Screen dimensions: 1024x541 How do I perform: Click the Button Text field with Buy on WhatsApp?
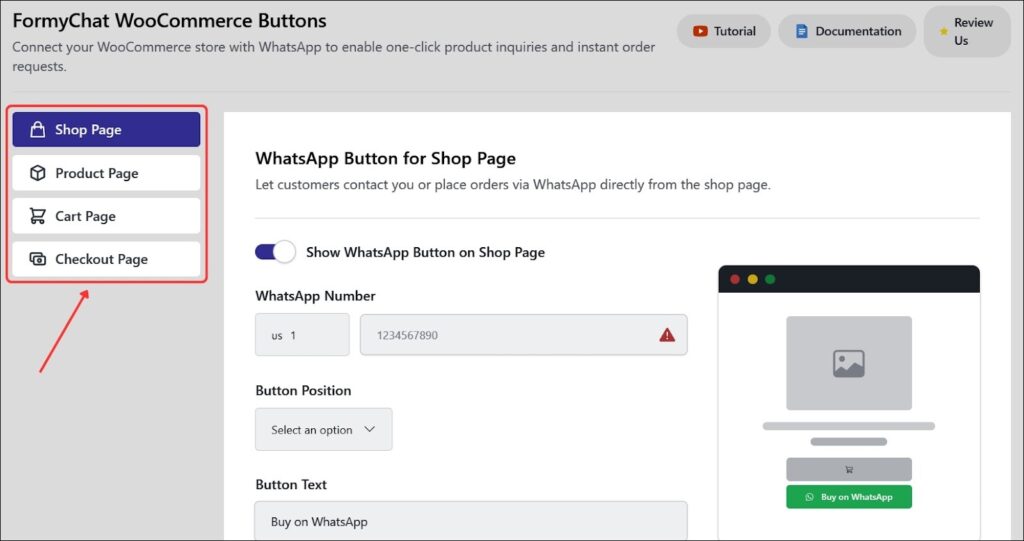471,521
